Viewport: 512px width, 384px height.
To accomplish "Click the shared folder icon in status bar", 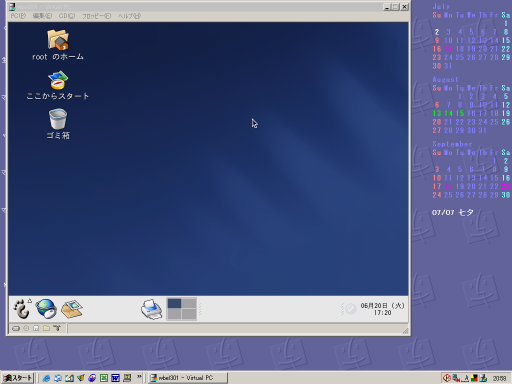I will pyautogui.click(x=46, y=328).
